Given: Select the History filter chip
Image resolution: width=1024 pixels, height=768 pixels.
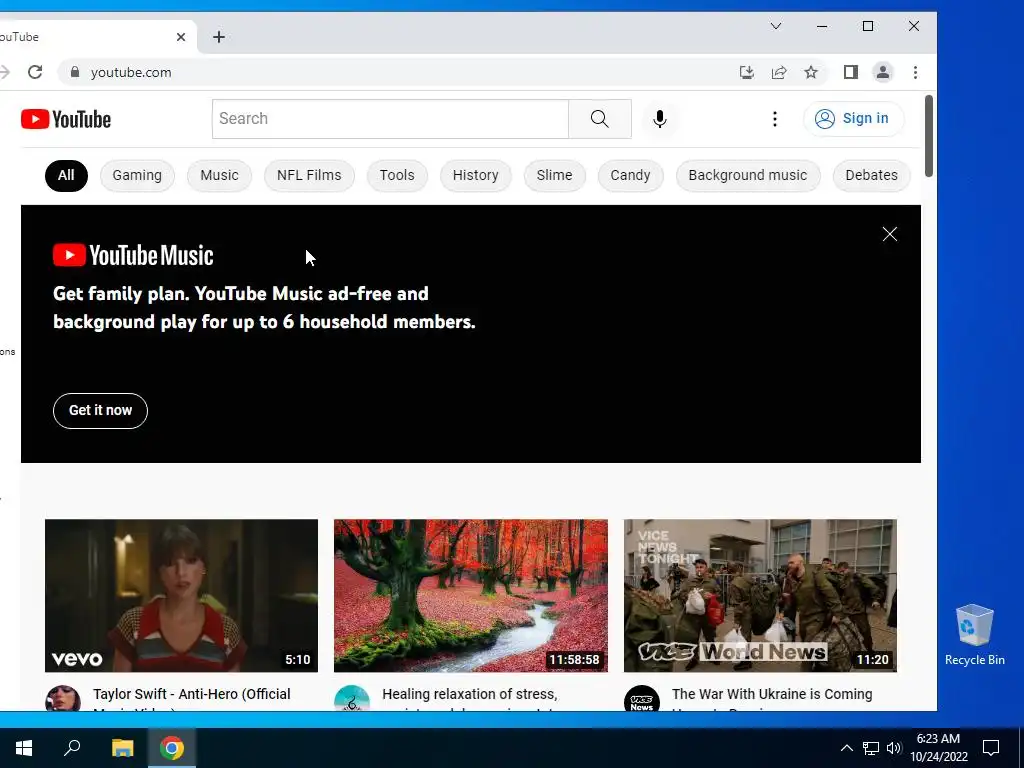Looking at the screenshot, I should (475, 176).
